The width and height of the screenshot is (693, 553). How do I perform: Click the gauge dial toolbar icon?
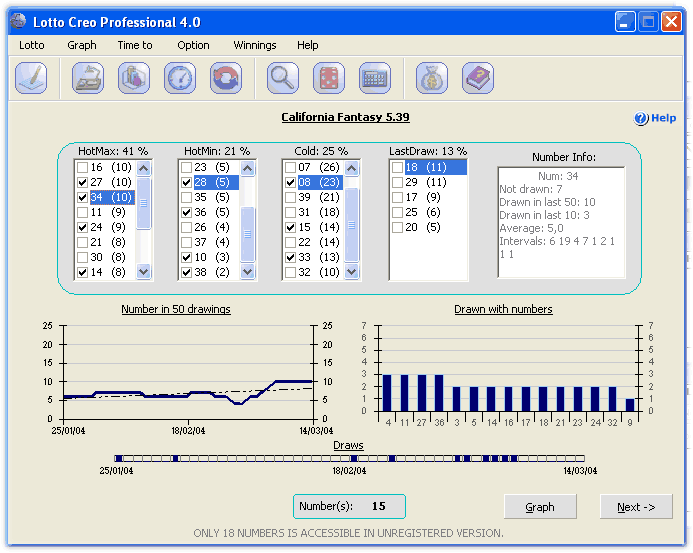(180, 78)
